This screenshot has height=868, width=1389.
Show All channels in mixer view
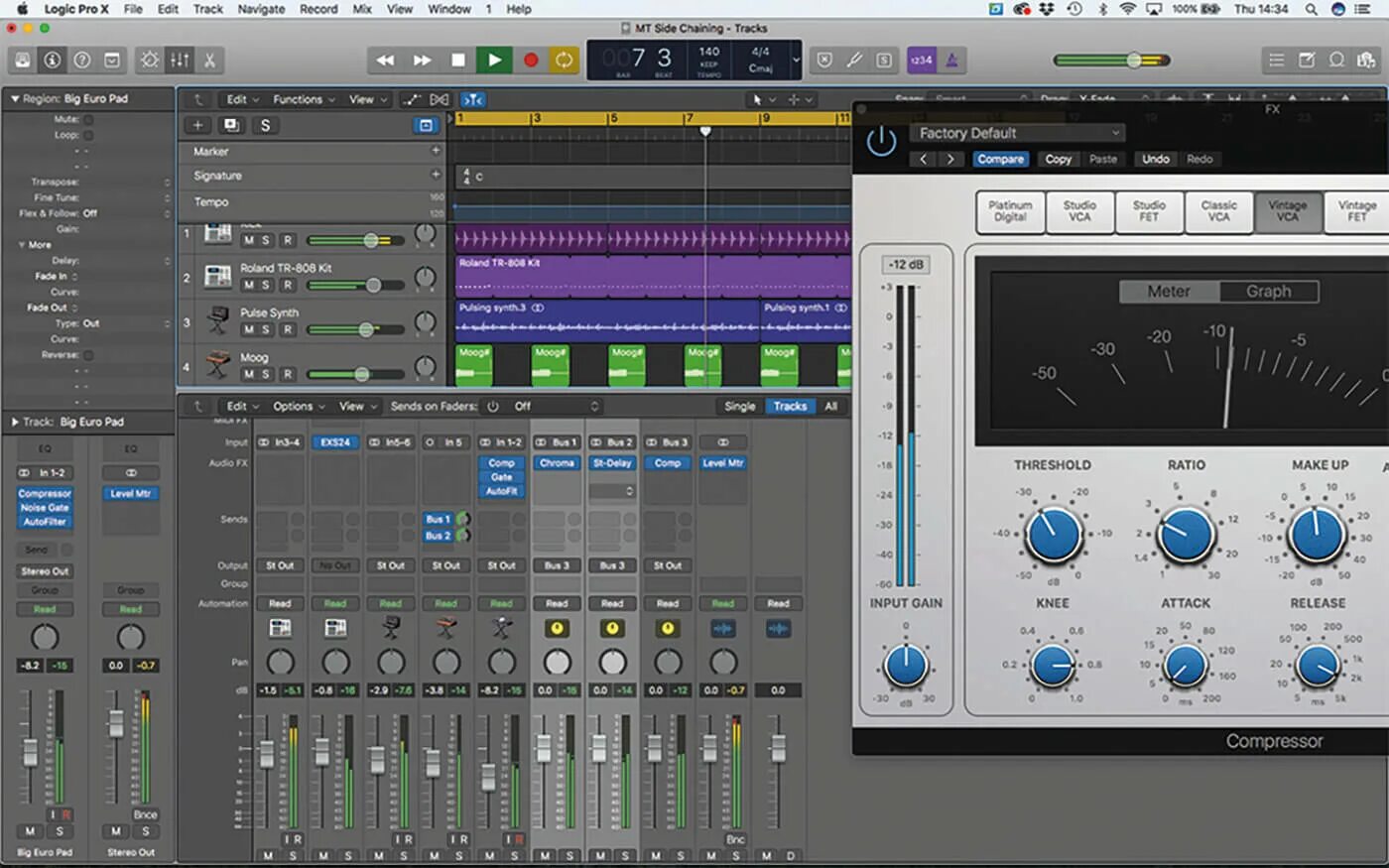click(x=831, y=406)
